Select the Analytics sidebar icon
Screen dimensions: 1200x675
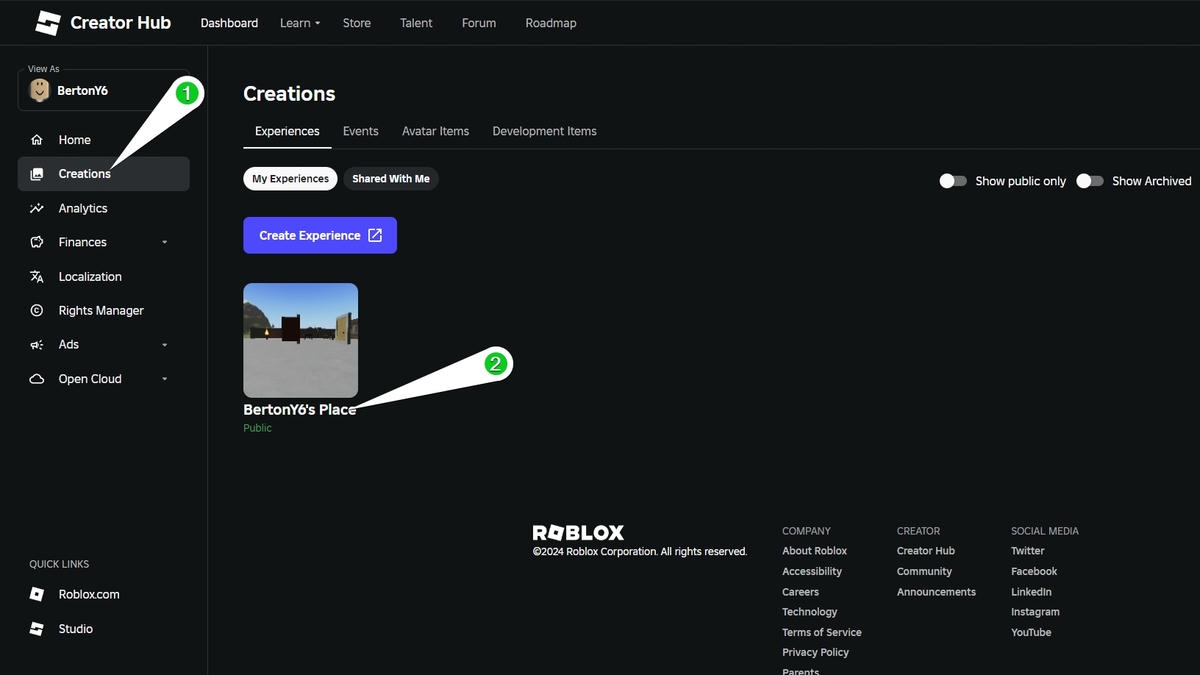(x=38, y=208)
